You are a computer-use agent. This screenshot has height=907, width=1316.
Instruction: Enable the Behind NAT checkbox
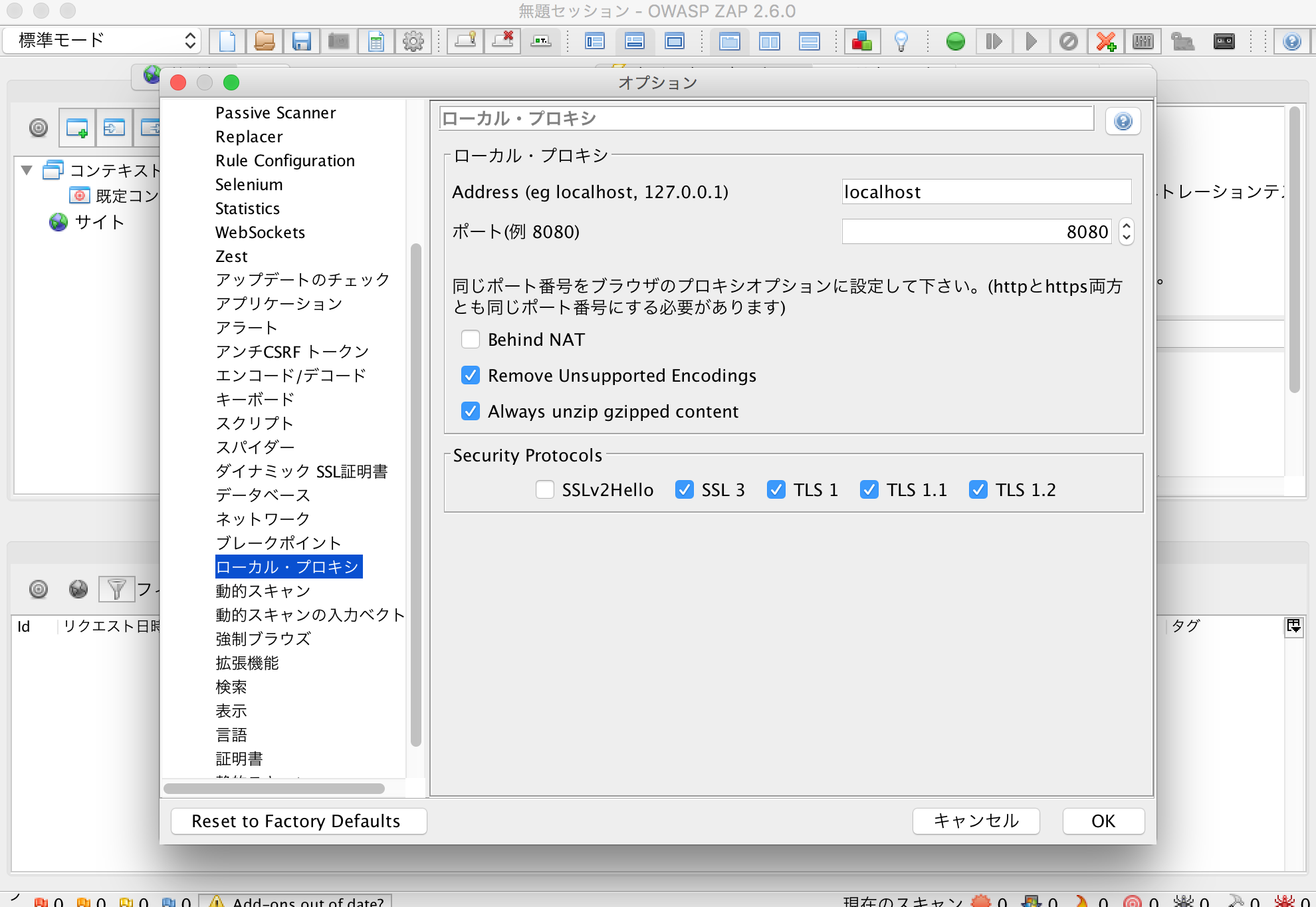tap(471, 339)
